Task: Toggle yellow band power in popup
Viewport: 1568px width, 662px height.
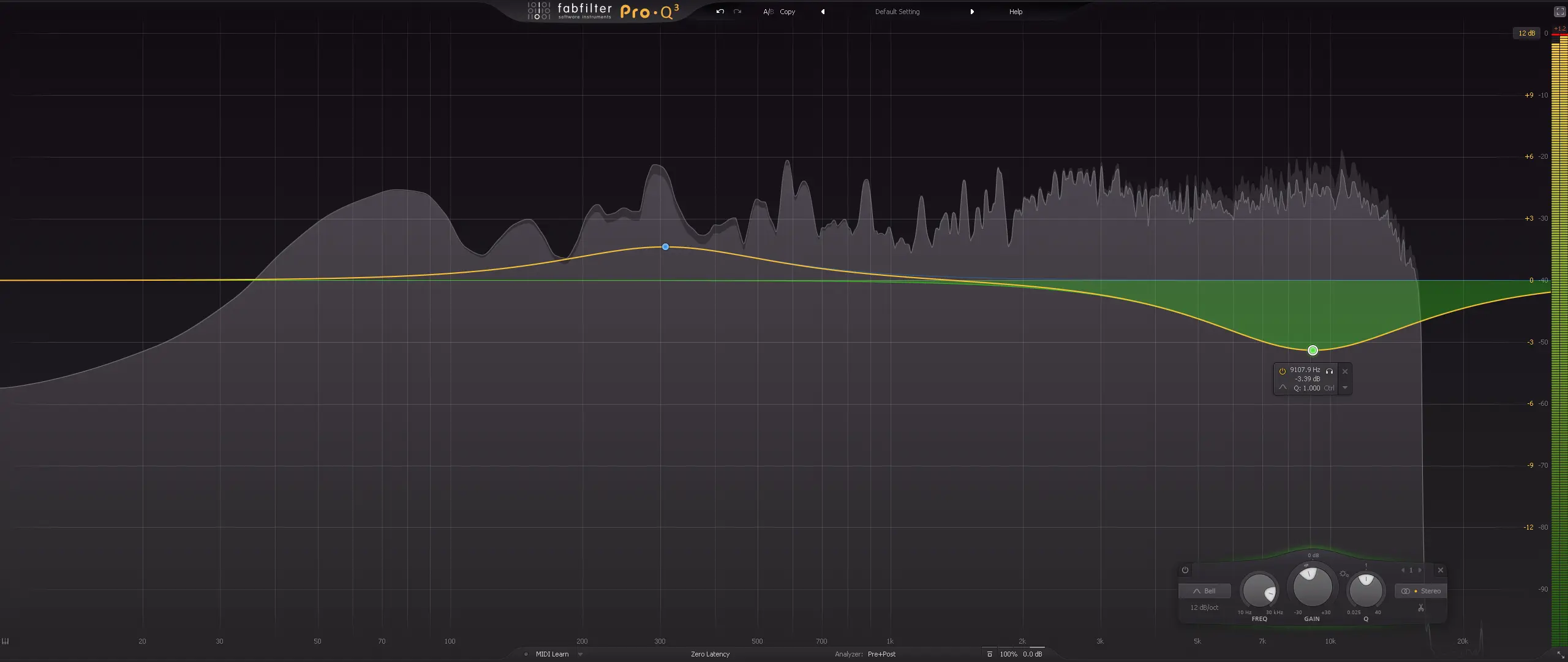Action: coord(1282,371)
